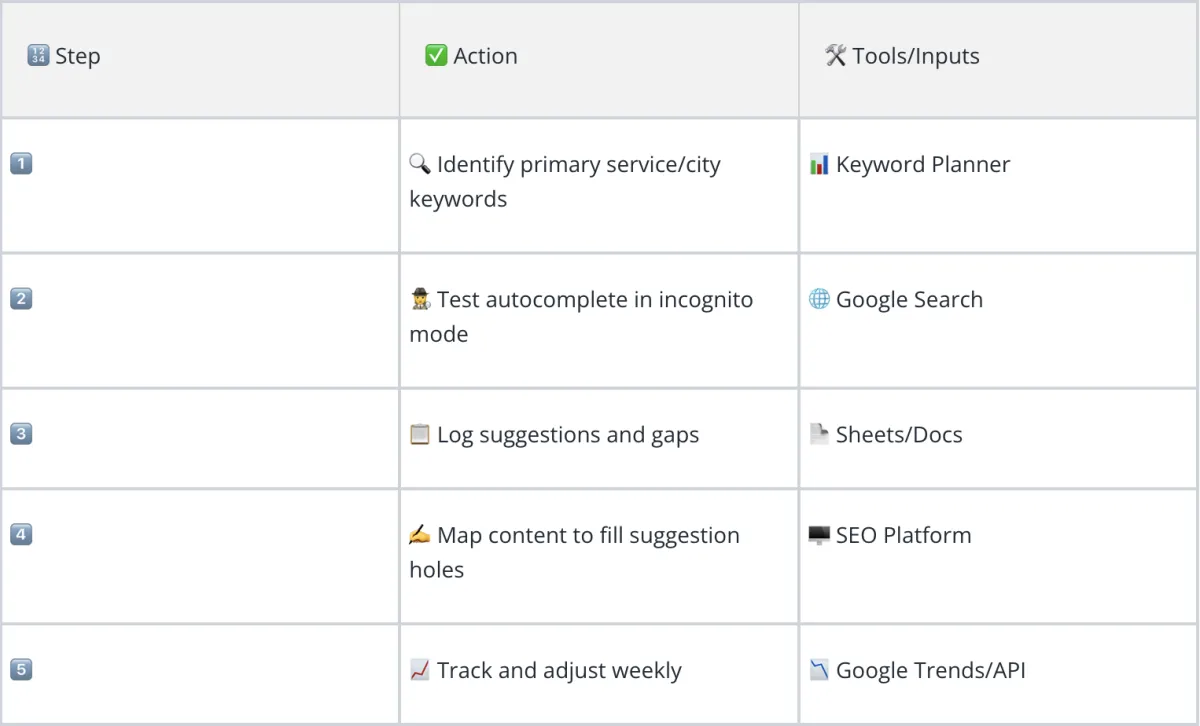1200x726 pixels.
Task: Click the globe icon beside Google Search
Action: (819, 299)
